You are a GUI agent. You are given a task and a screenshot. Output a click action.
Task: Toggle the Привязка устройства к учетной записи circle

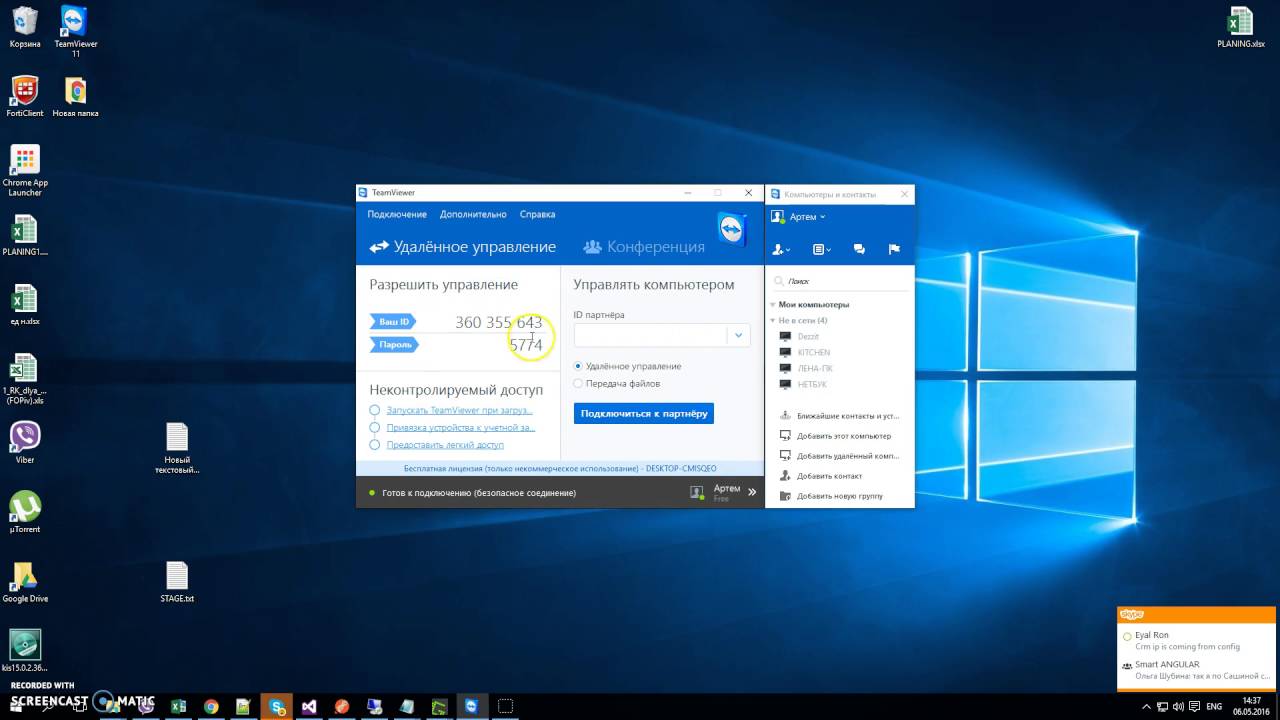coord(375,427)
